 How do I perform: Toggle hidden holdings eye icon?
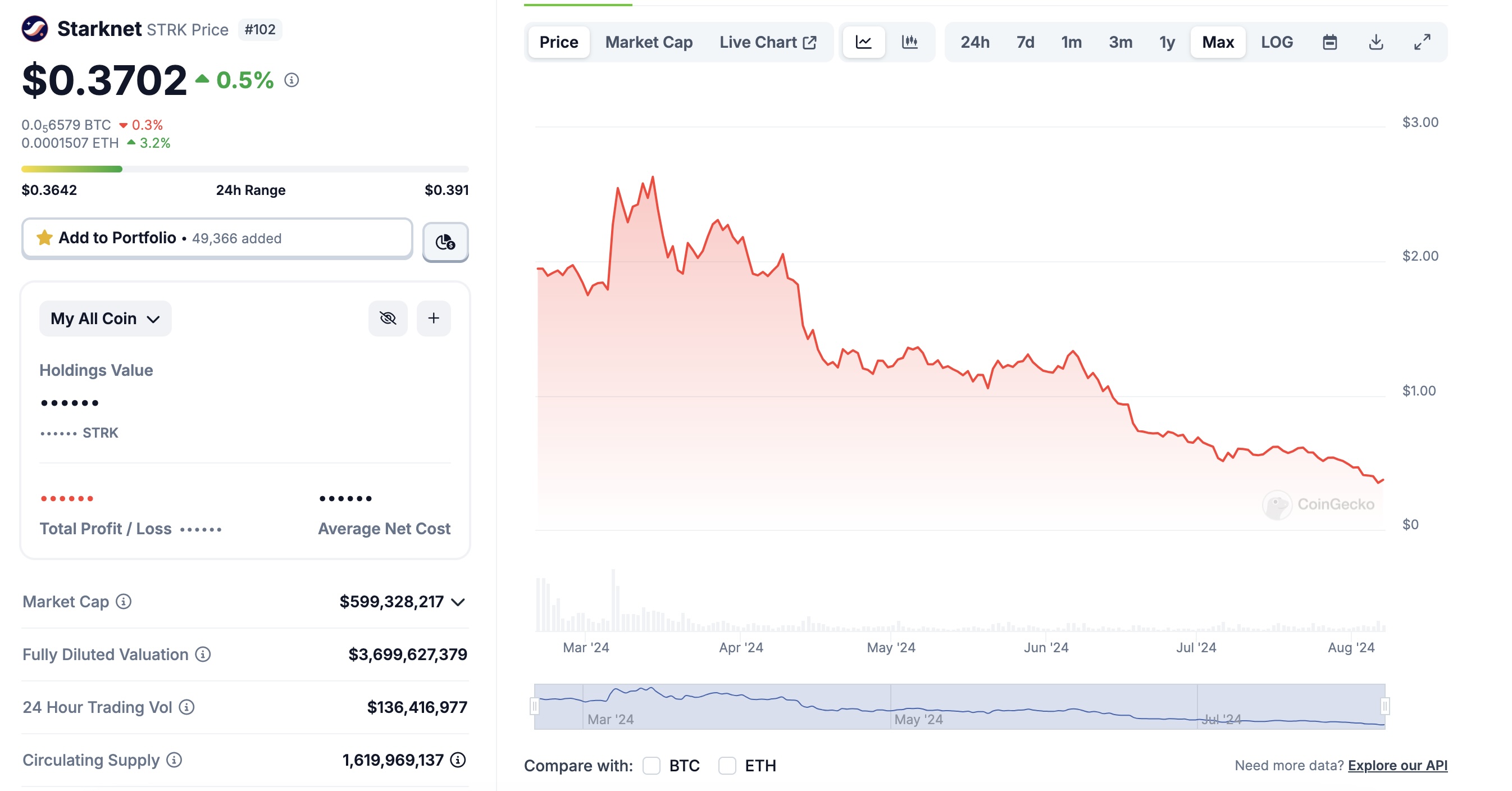click(388, 319)
